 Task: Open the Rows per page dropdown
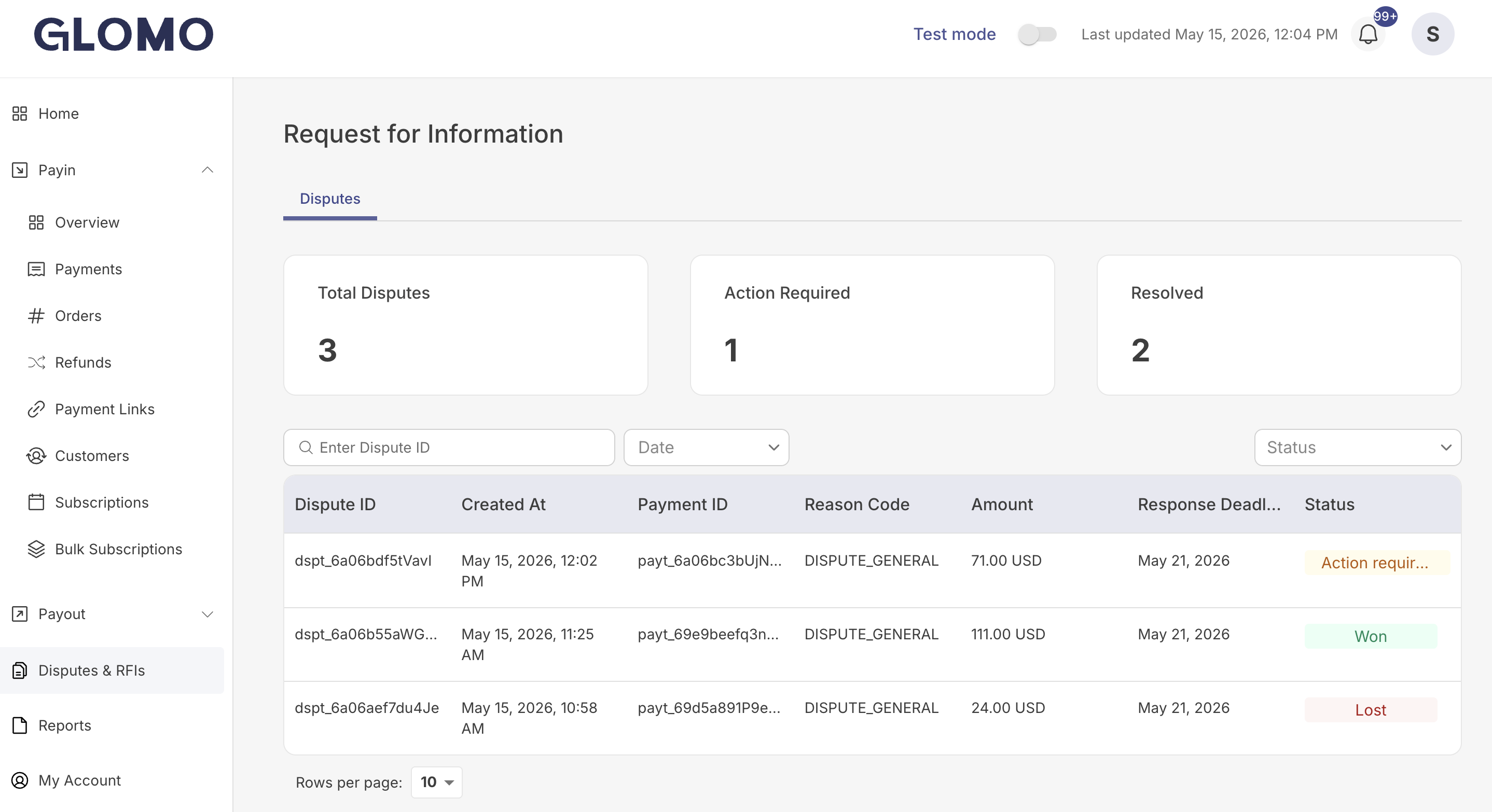(x=437, y=782)
